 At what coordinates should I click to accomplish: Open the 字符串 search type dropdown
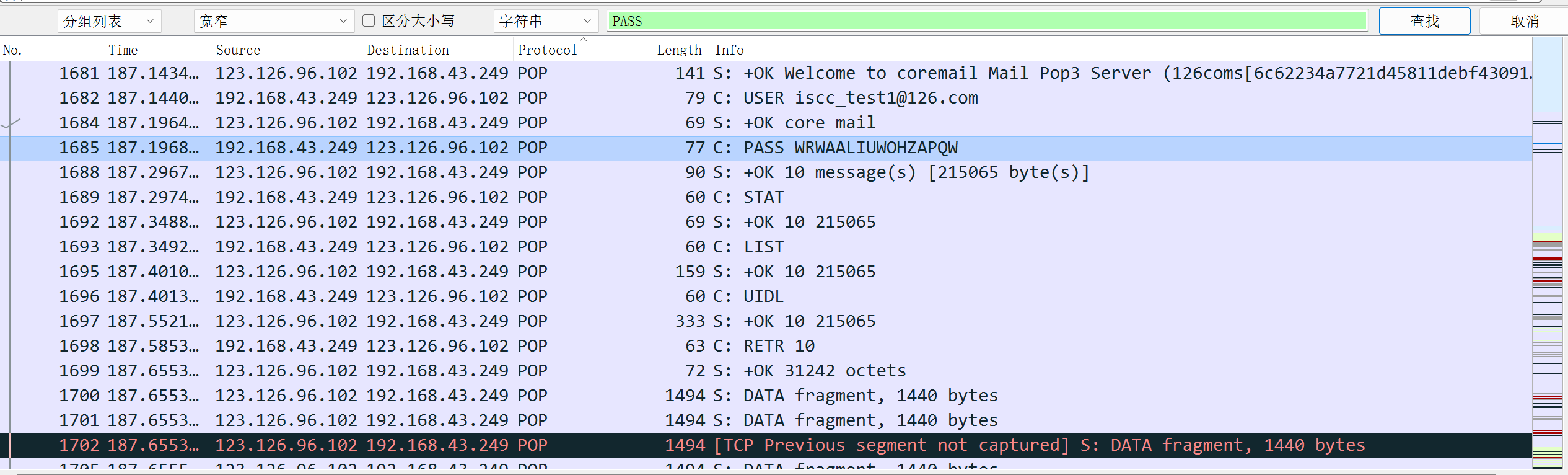click(x=546, y=21)
